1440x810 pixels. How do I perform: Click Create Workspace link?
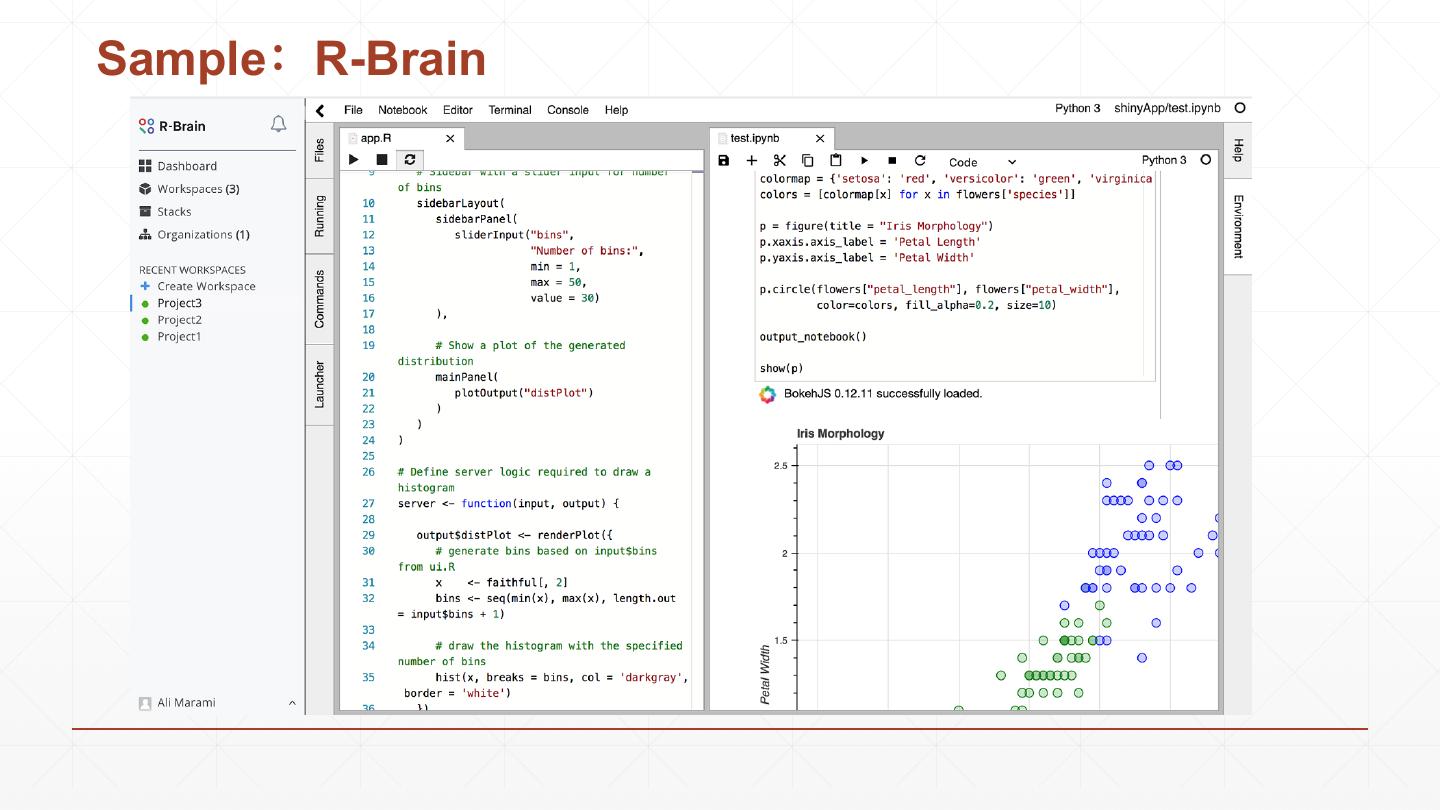[x=206, y=286]
